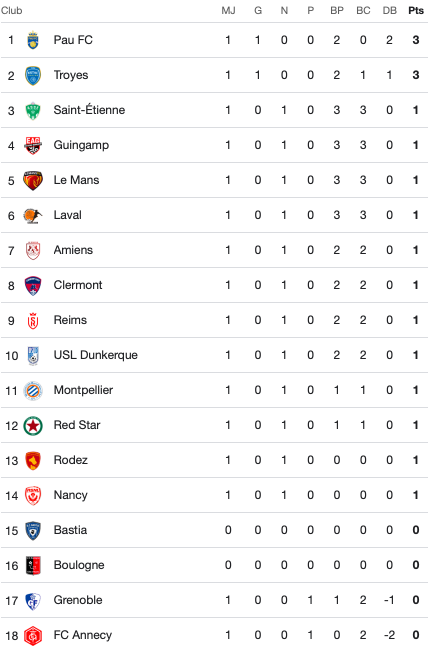Click the Troyes club logo

point(33,75)
